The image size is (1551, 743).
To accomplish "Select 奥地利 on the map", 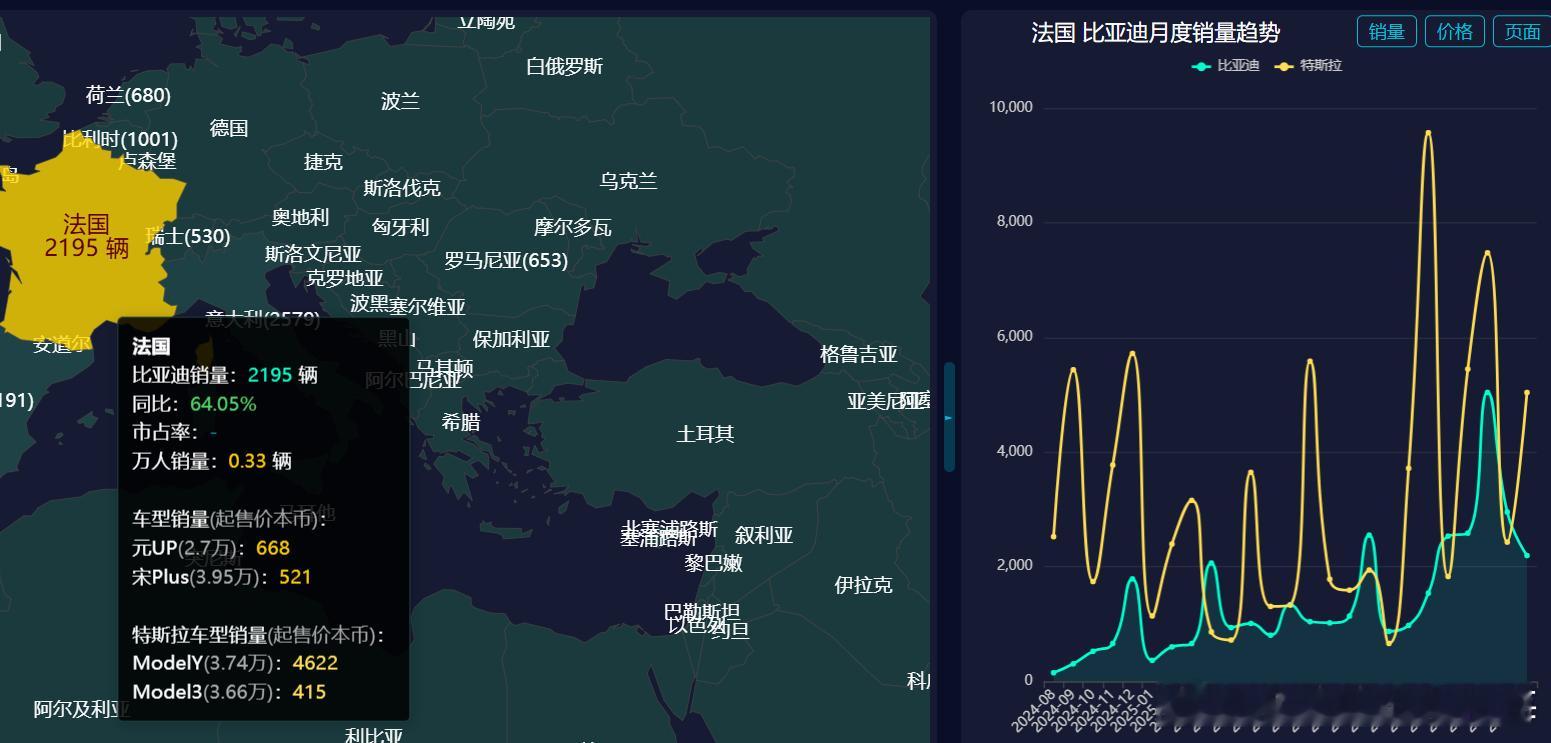I will coord(300,217).
